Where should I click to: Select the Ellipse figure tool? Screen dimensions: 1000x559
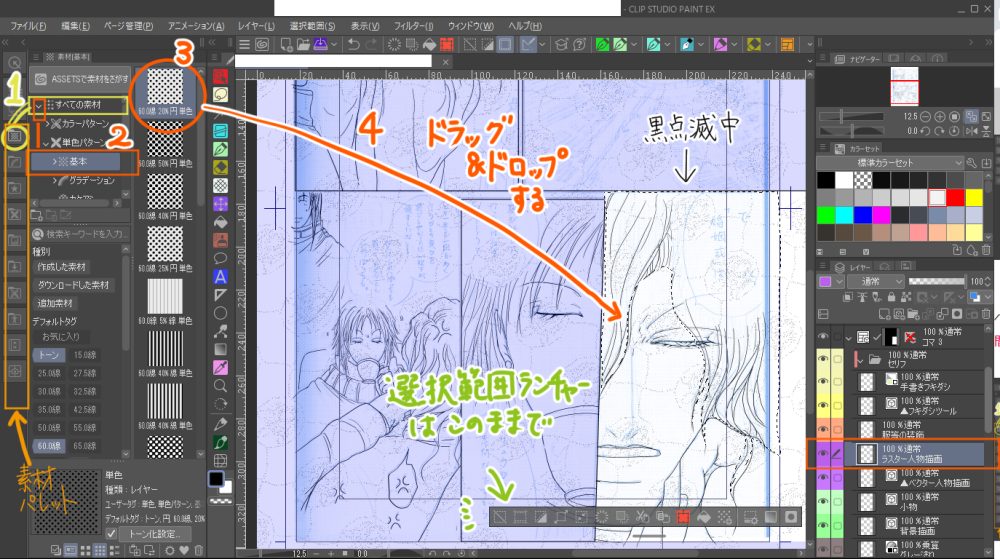[x=220, y=312]
